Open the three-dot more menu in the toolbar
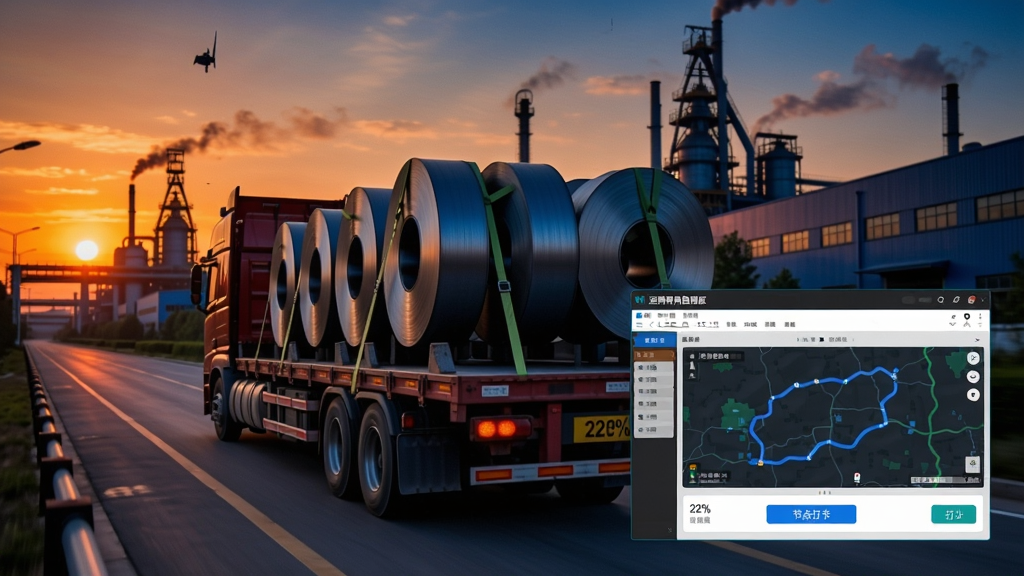The image size is (1024, 576). (980, 316)
